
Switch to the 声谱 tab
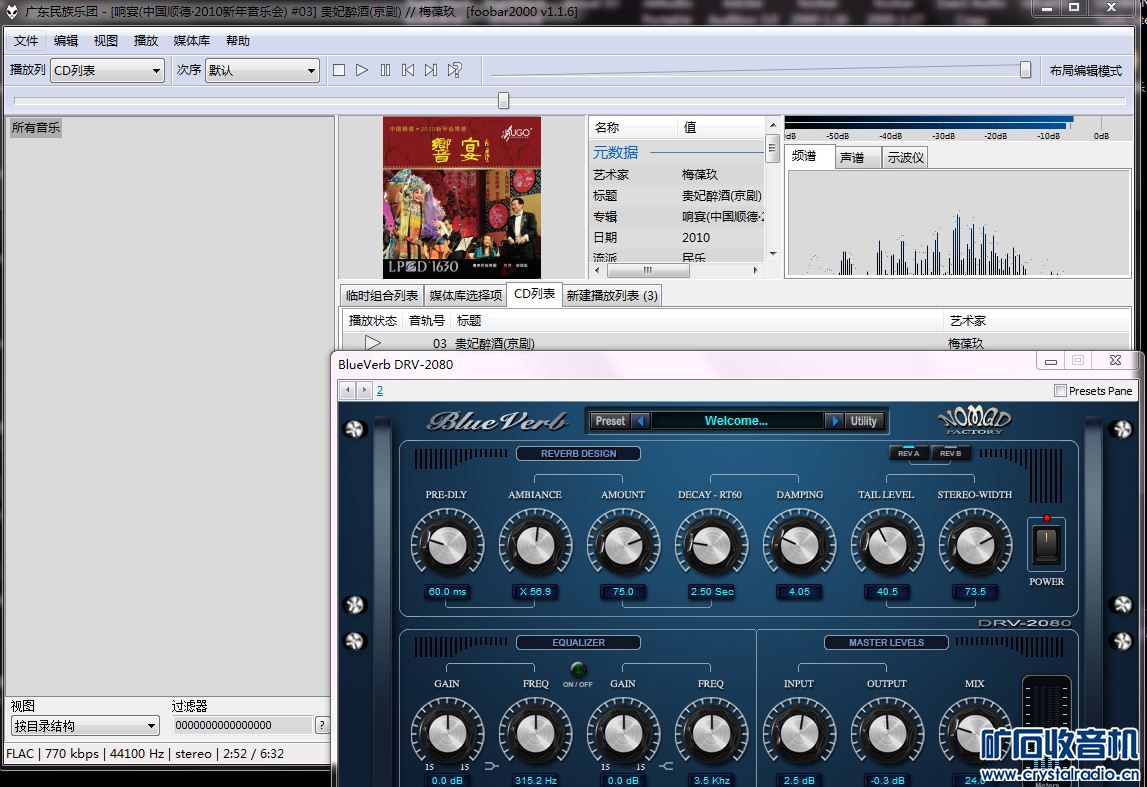tap(857, 157)
